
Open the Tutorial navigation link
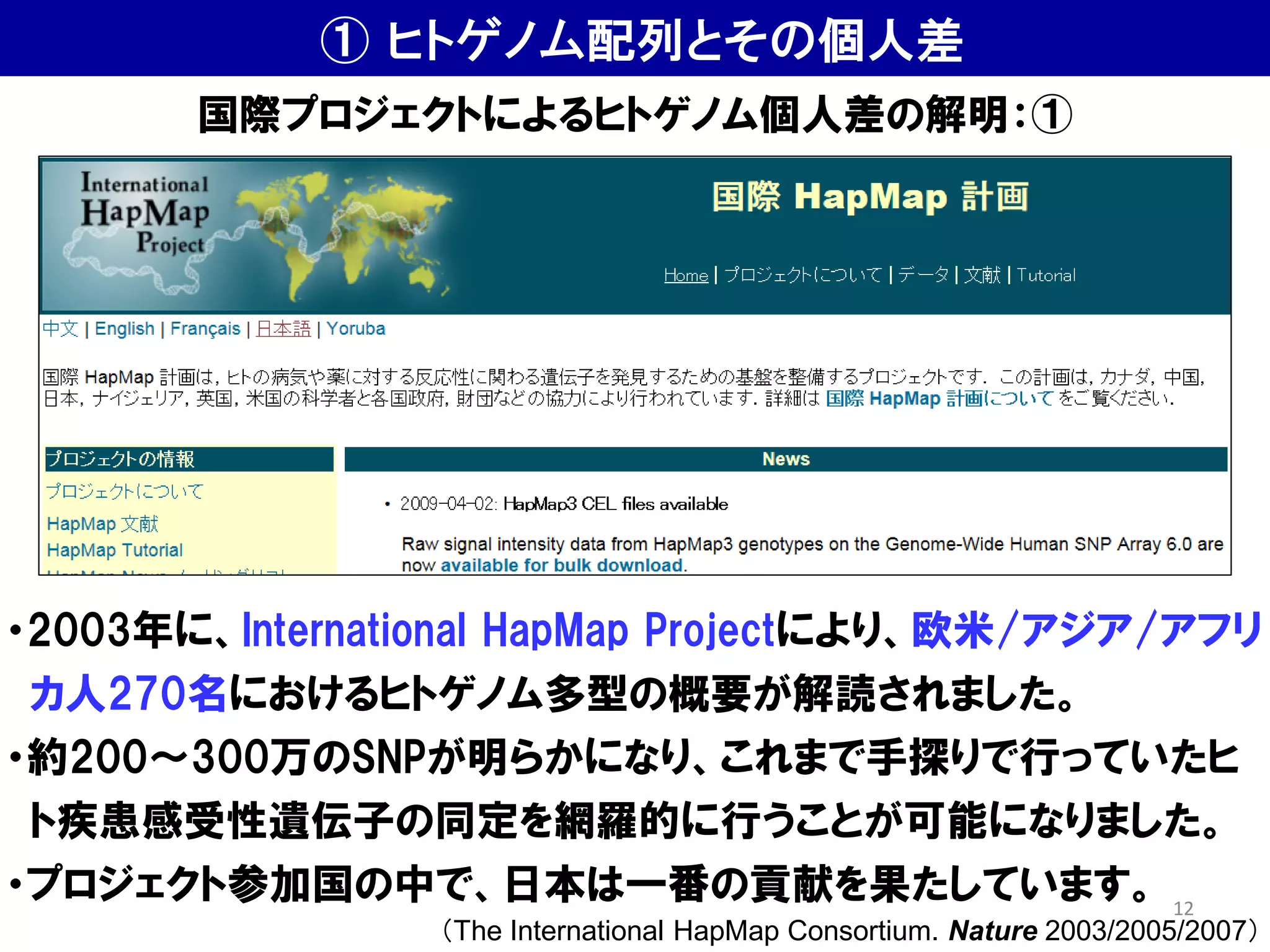tap(1046, 275)
